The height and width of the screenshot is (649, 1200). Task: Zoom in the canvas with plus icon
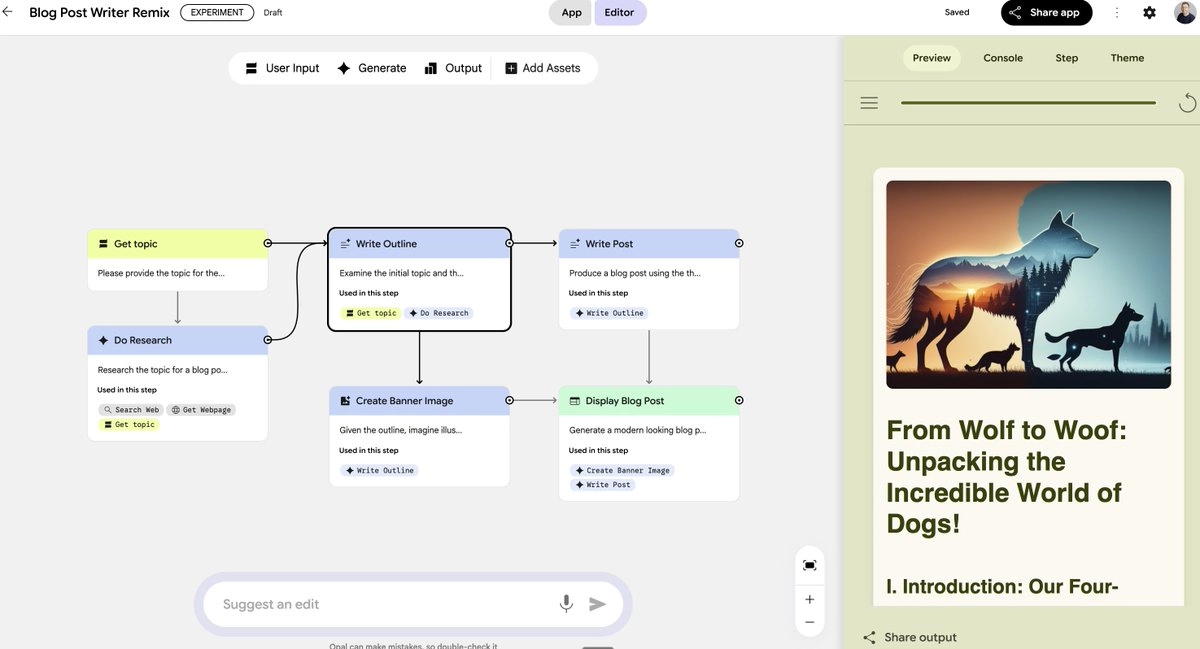pos(809,599)
